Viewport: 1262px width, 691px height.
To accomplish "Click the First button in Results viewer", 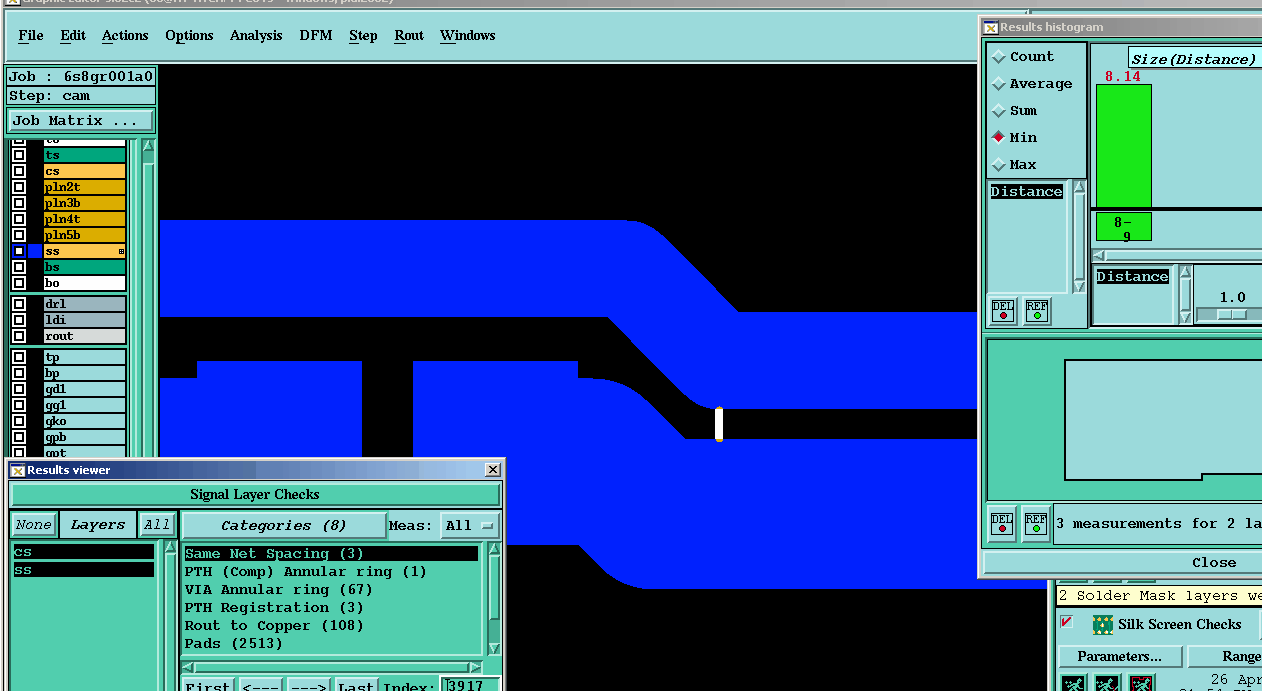I will point(208,685).
